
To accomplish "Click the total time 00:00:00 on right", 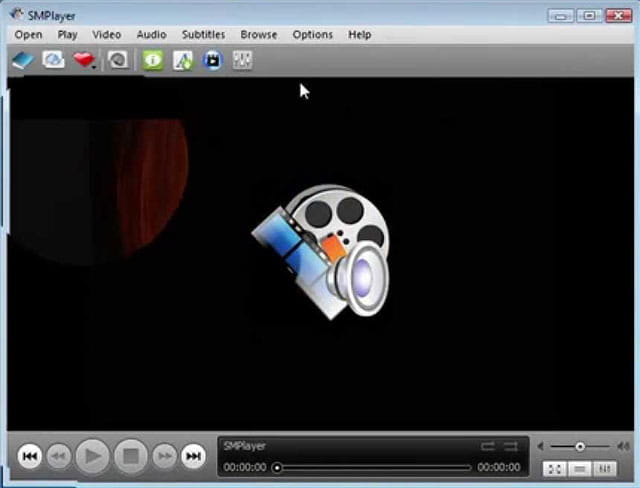I will pos(499,467).
